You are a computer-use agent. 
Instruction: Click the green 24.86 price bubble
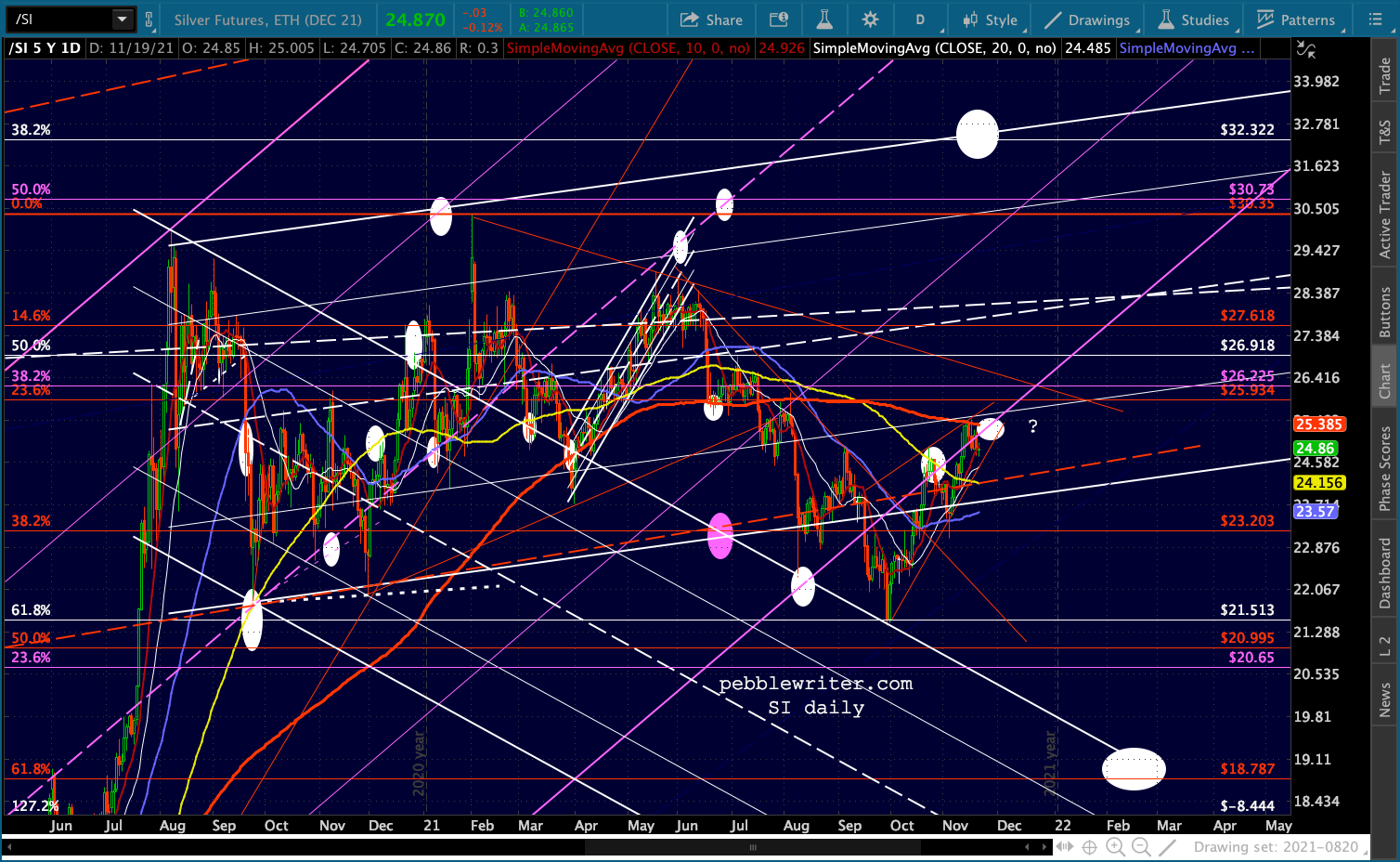(x=1316, y=449)
